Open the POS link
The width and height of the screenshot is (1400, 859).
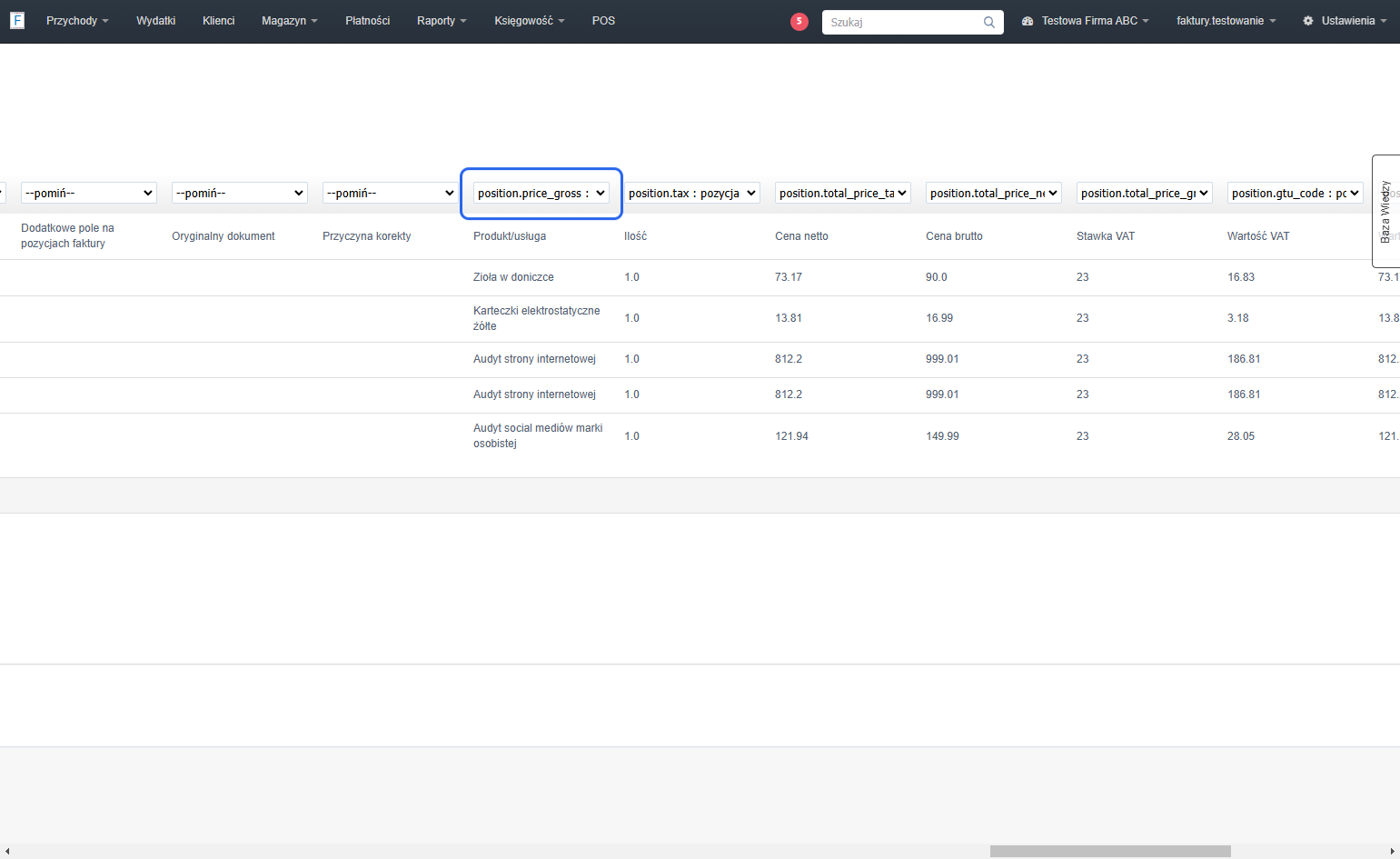603,21
